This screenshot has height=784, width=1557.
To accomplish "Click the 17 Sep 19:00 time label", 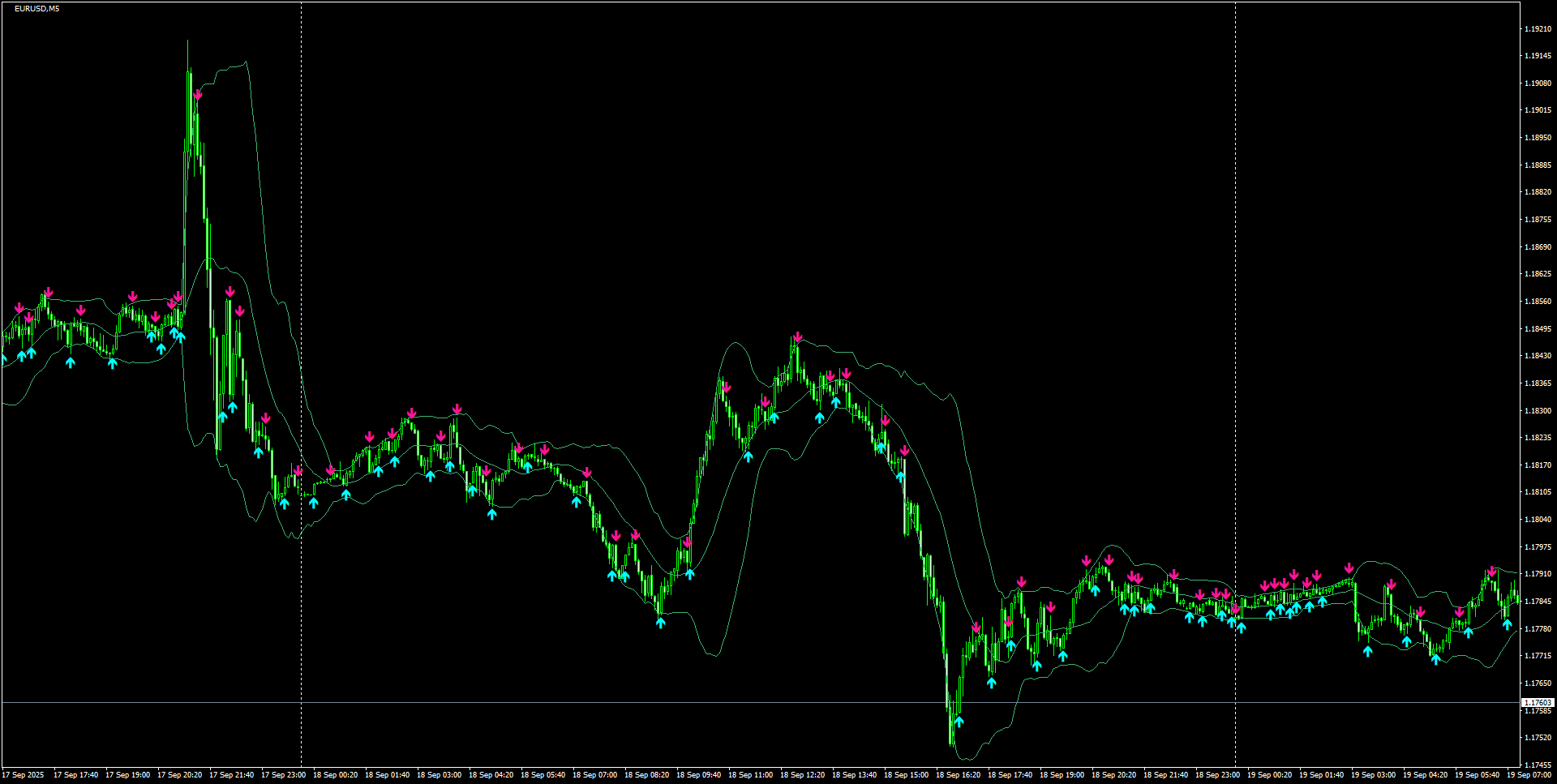I will pos(127,775).
